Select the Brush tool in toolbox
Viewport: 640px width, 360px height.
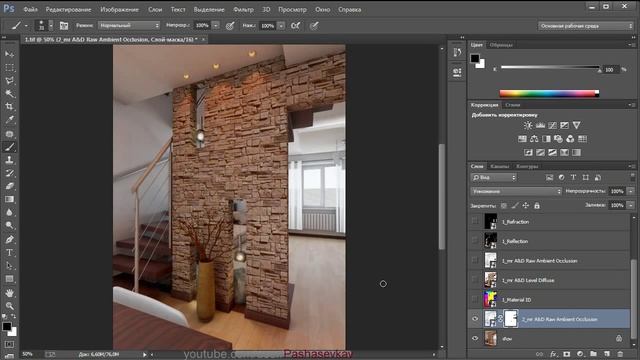click(9, 147)
